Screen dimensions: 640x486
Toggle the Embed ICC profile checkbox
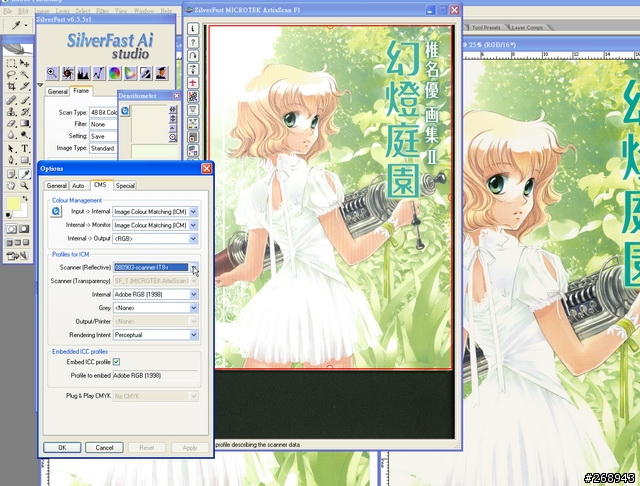click(116, 362)
